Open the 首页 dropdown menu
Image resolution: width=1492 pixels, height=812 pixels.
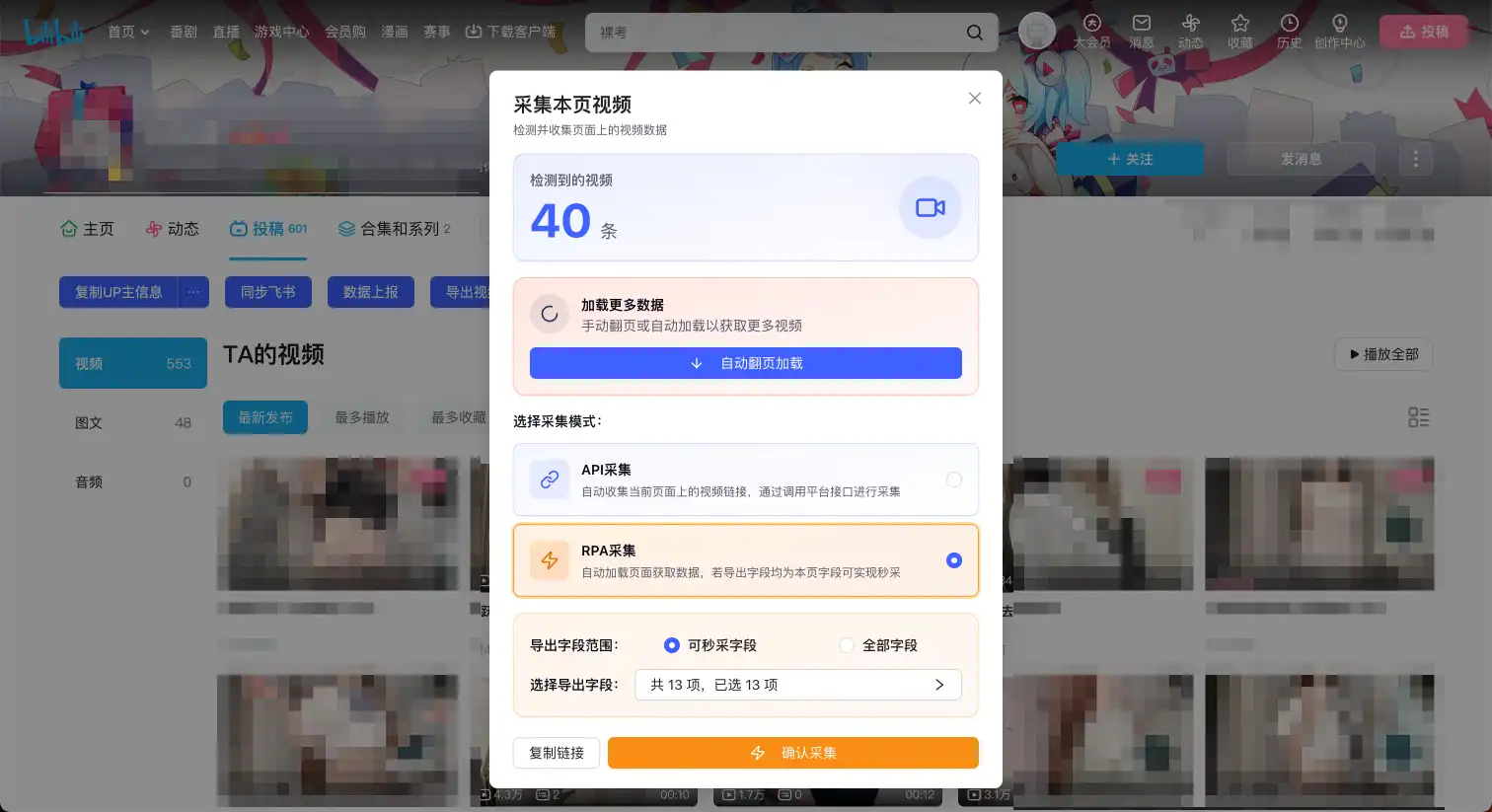click(127, 31)
